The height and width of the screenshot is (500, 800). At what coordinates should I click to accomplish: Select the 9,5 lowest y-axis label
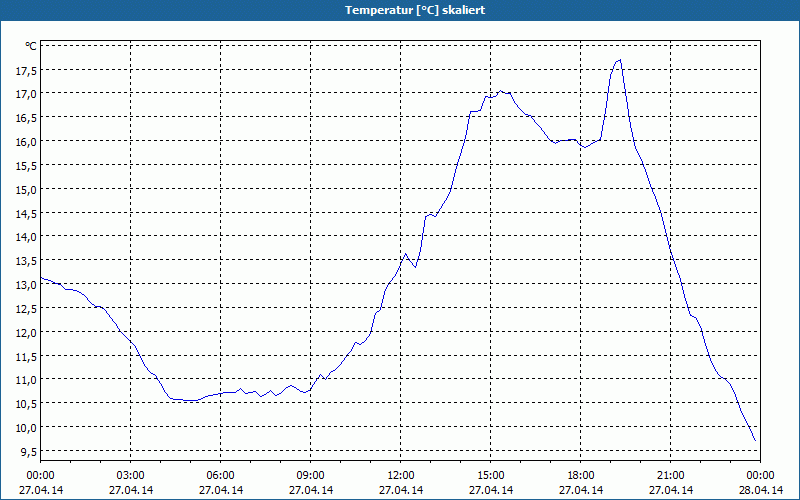(29, 452)
